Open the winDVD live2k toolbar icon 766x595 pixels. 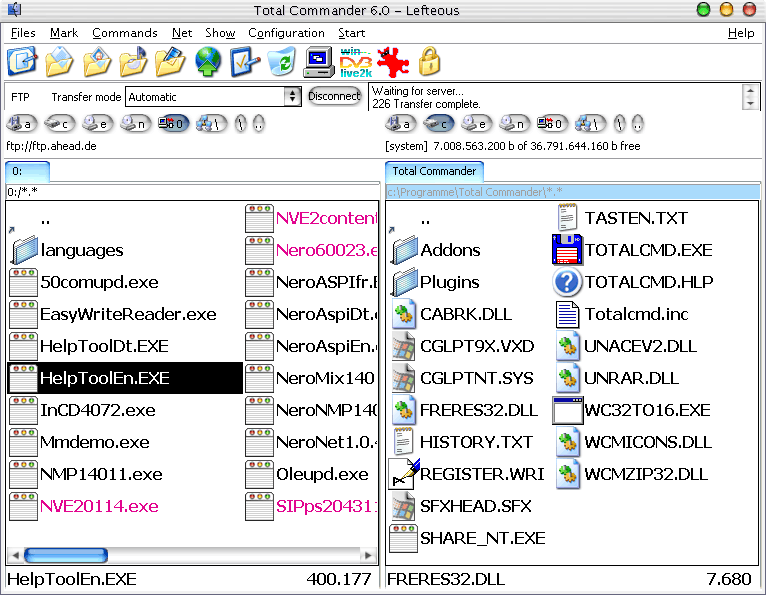[x=356, y=62]
